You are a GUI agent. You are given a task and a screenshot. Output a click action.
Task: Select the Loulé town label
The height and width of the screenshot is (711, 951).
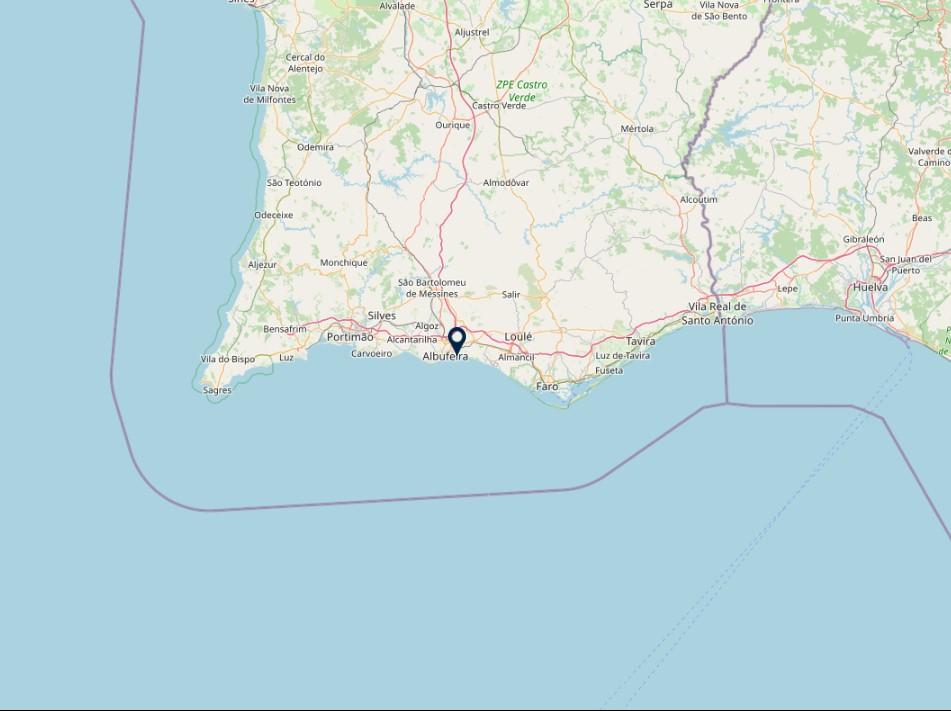[518, 337]
